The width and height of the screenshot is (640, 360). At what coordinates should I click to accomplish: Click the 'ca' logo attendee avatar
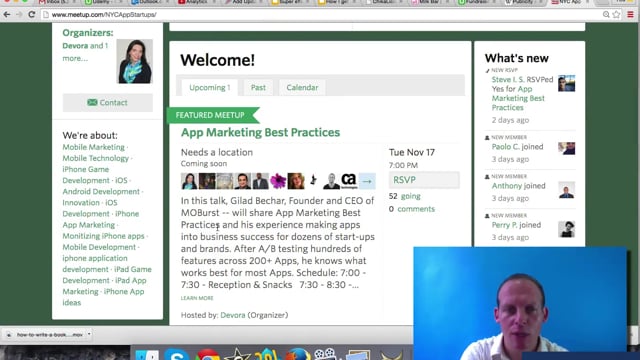click(x=349, y=181)
